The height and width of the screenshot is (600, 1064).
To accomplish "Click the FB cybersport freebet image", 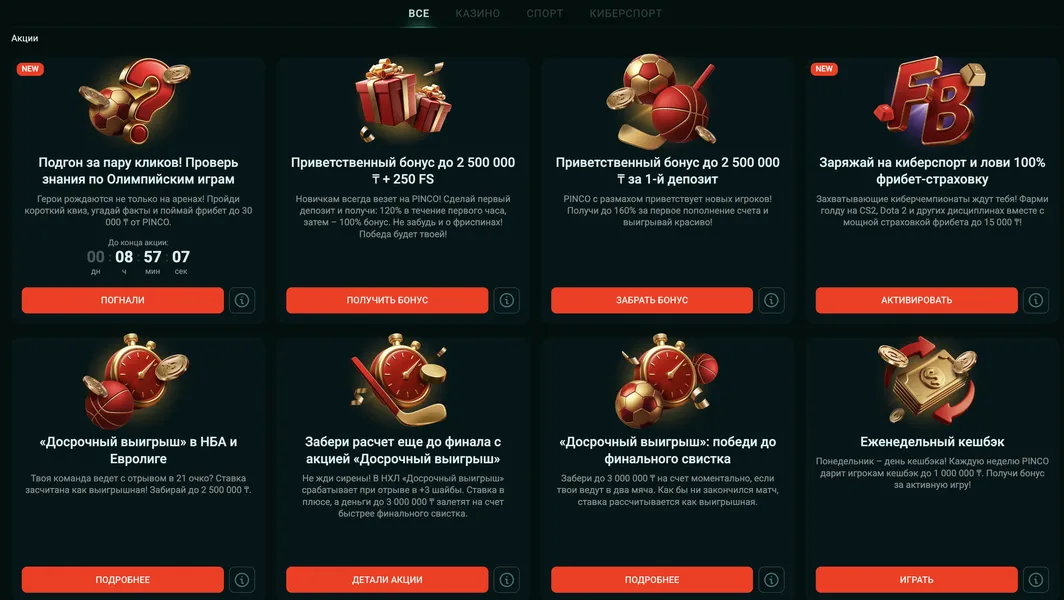I will click(930, 100).
